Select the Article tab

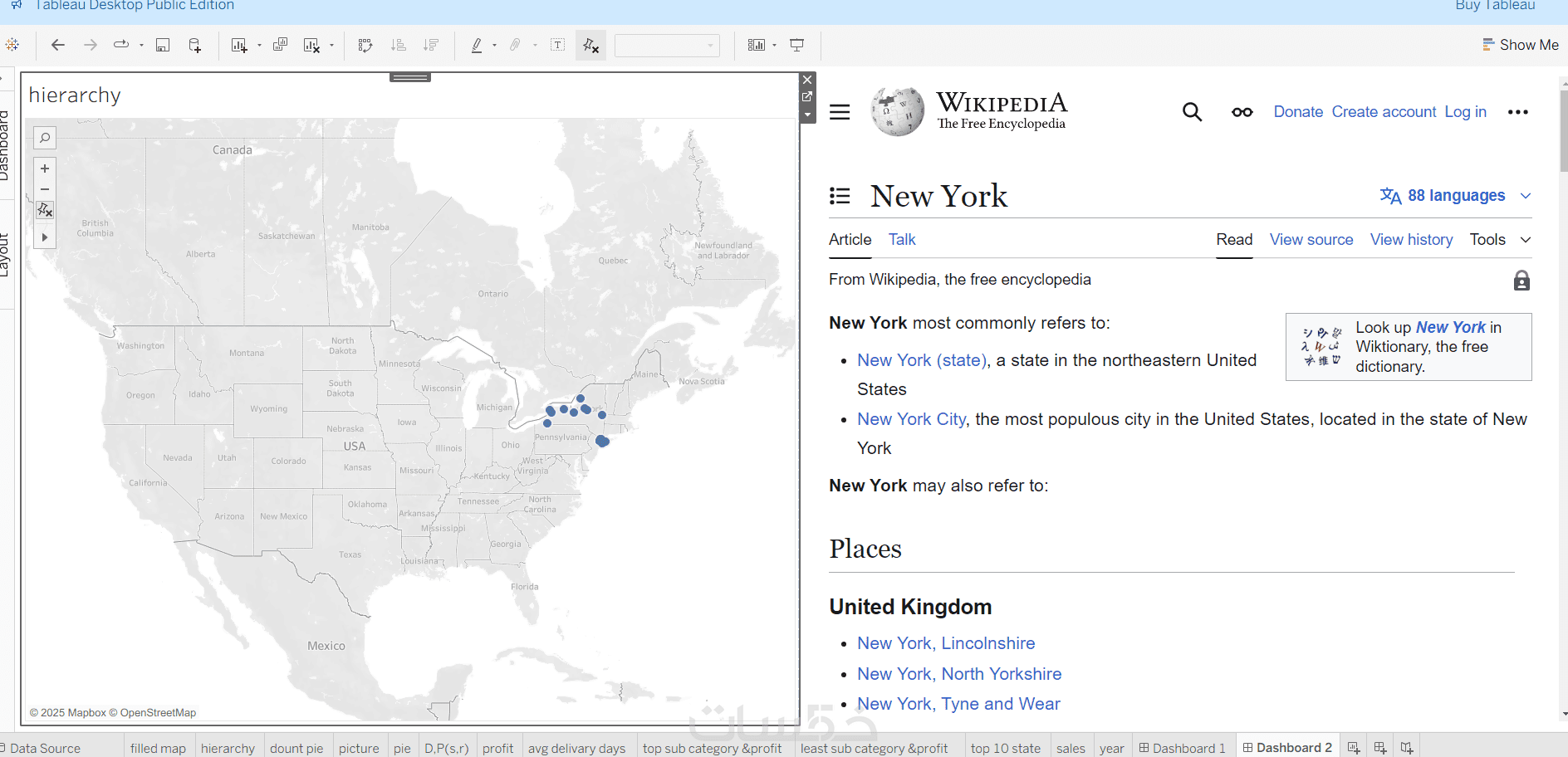(x=850, y=240)
